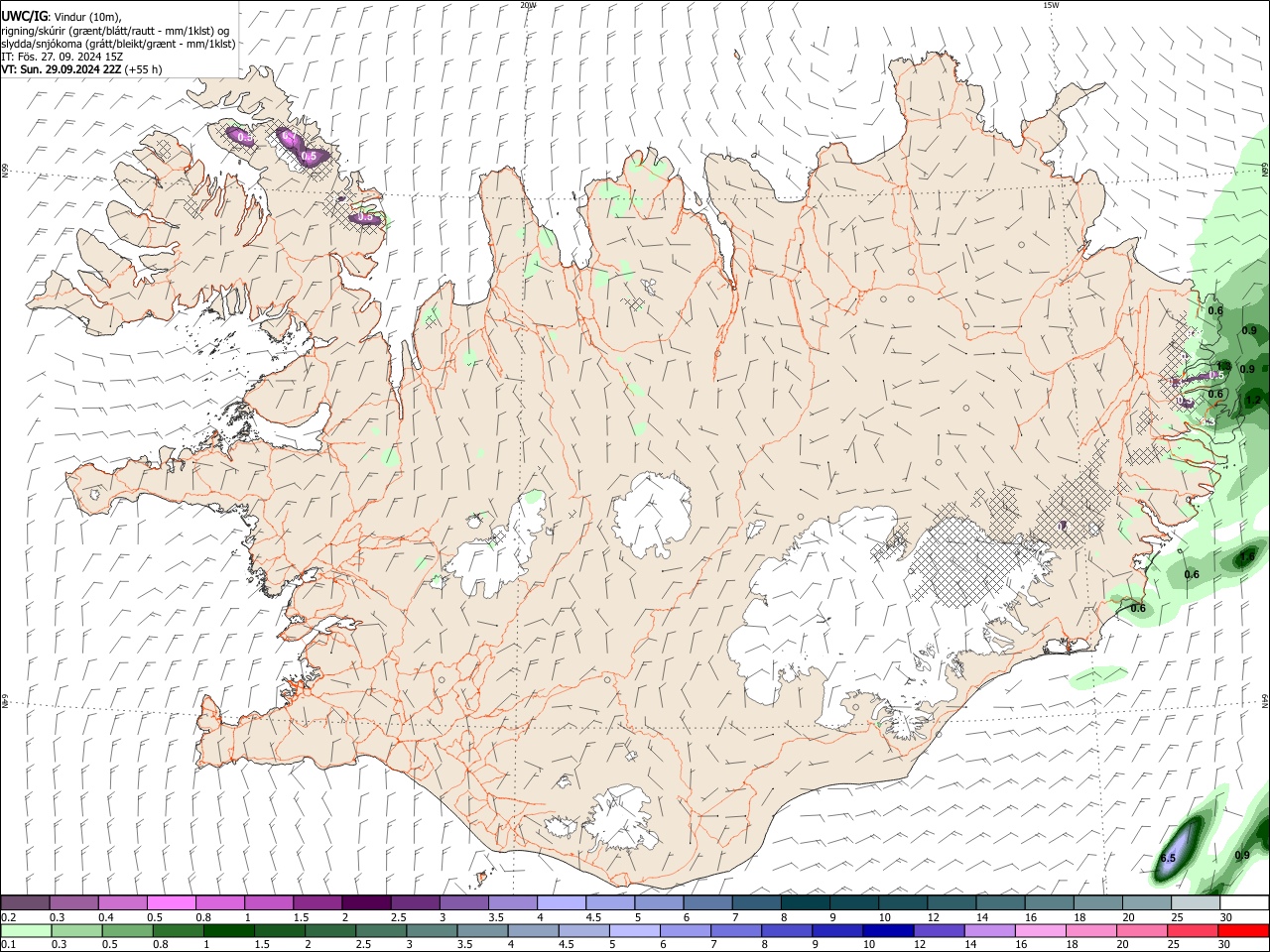The width and height of the screenshot is (1270, 952).
Task: Pick the bright pink 0.5 snow legend swatch
Action: (171, 902)
